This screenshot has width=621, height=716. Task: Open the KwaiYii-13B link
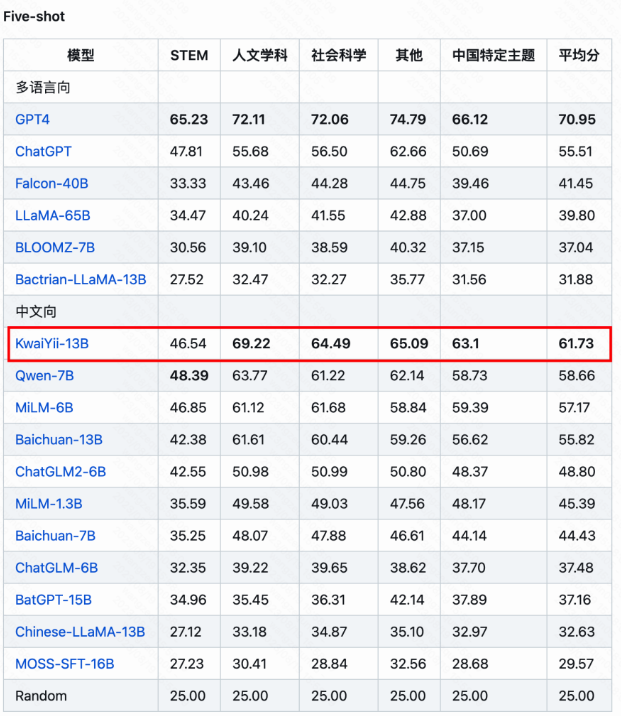52,343
